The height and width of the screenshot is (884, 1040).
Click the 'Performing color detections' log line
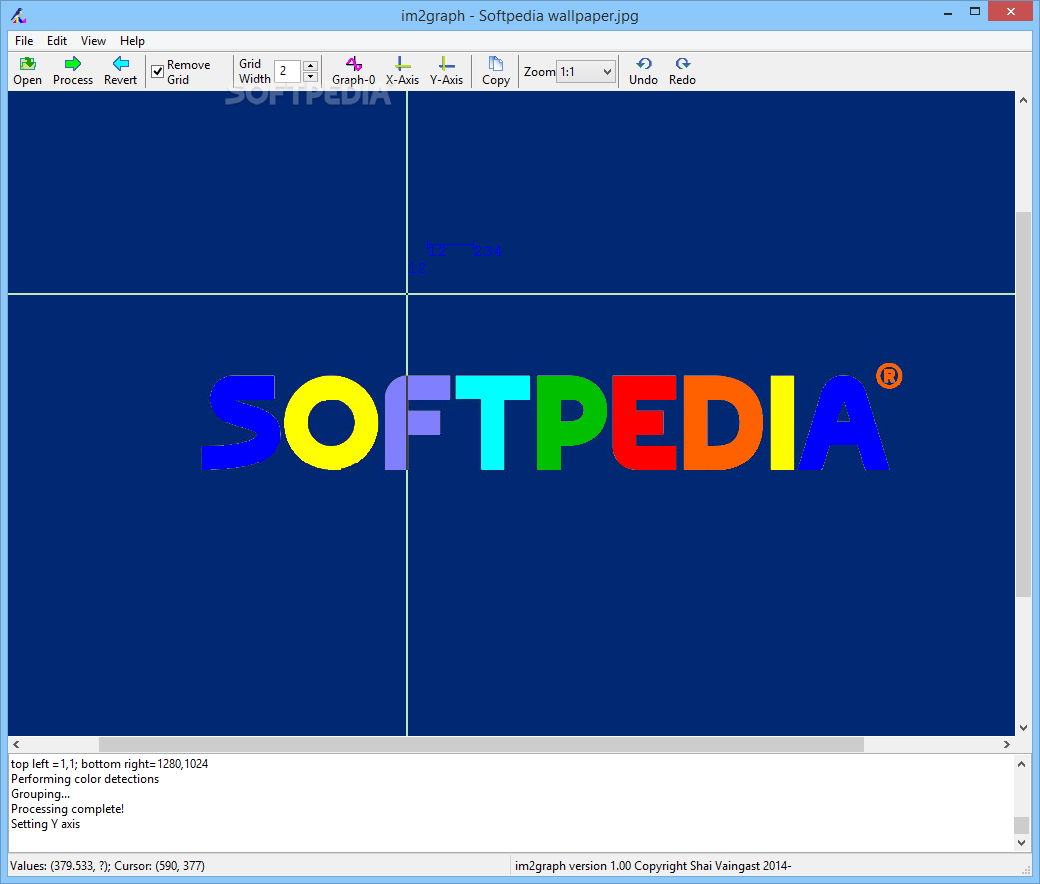[x=85, y=779]
